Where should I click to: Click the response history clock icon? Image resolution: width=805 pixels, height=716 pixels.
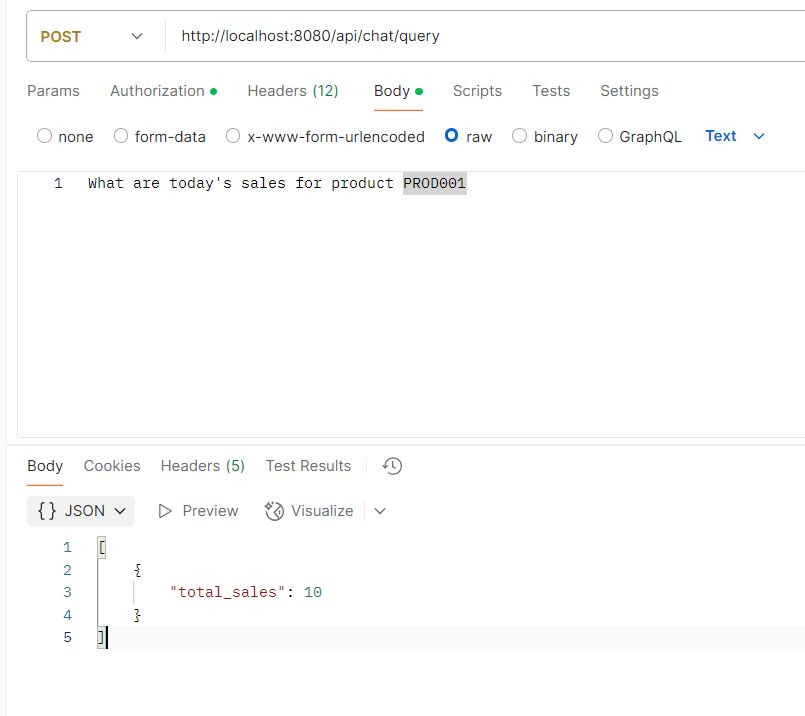point(392,466)
